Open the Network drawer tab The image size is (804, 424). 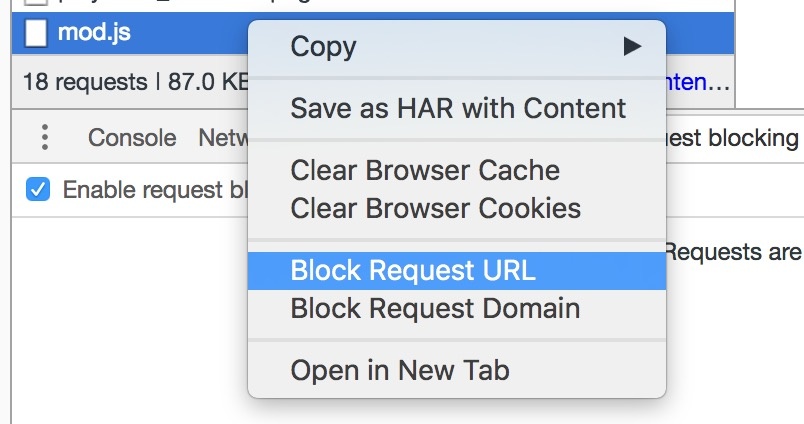pyautogui.click(x=222, y=138)
